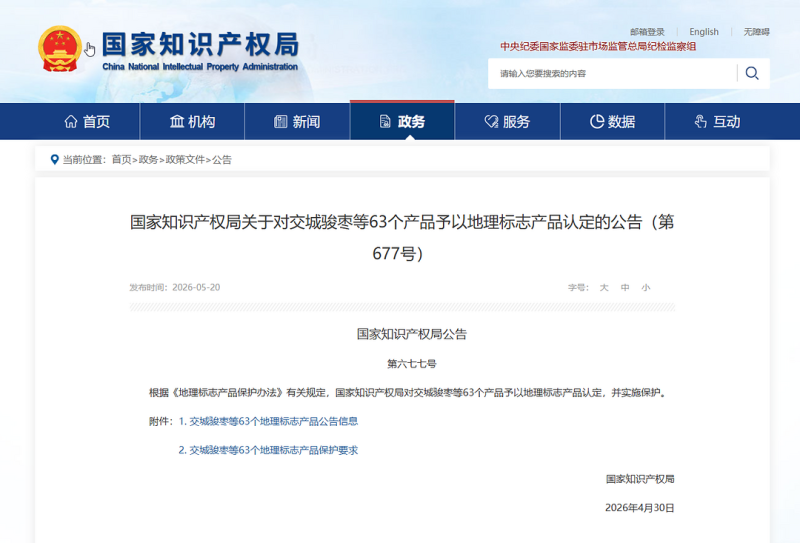
Task: Focus the search input field
Action: click(x=612, y=73)
